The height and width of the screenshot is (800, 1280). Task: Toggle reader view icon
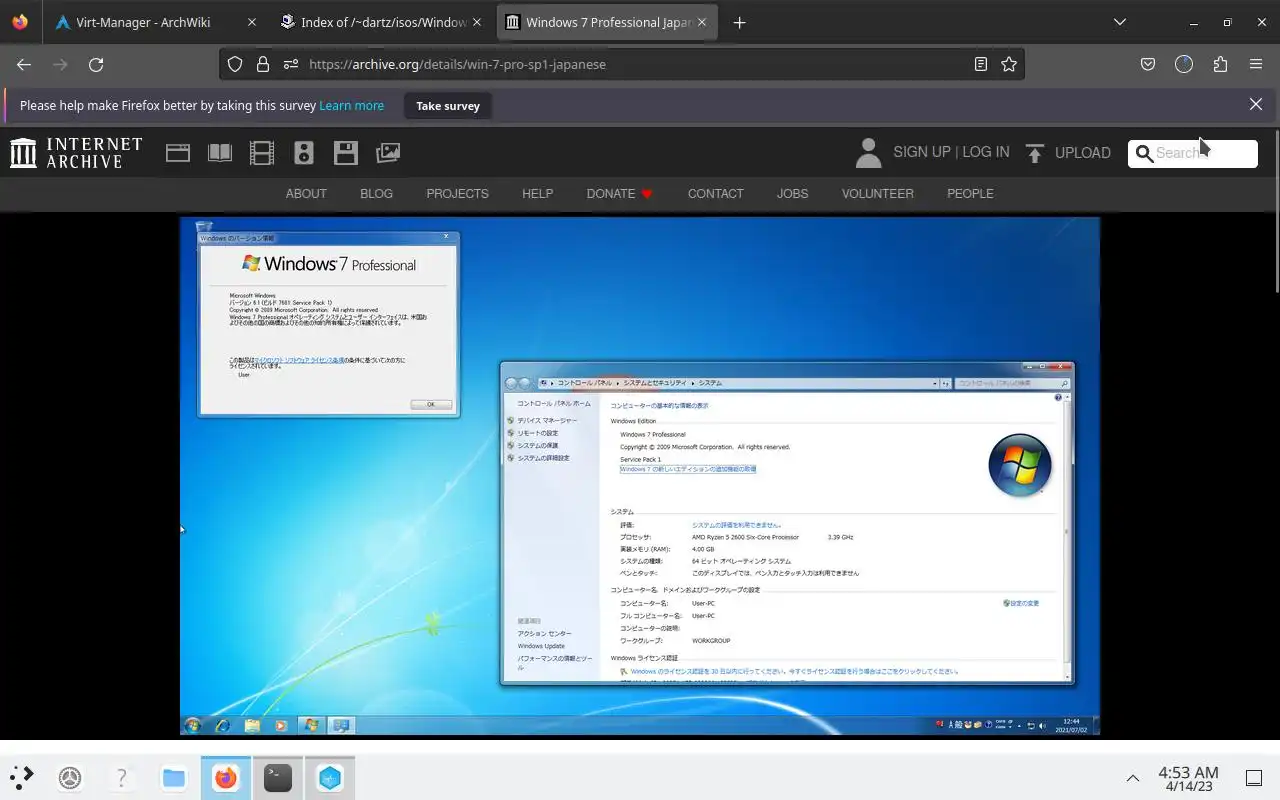981,64
